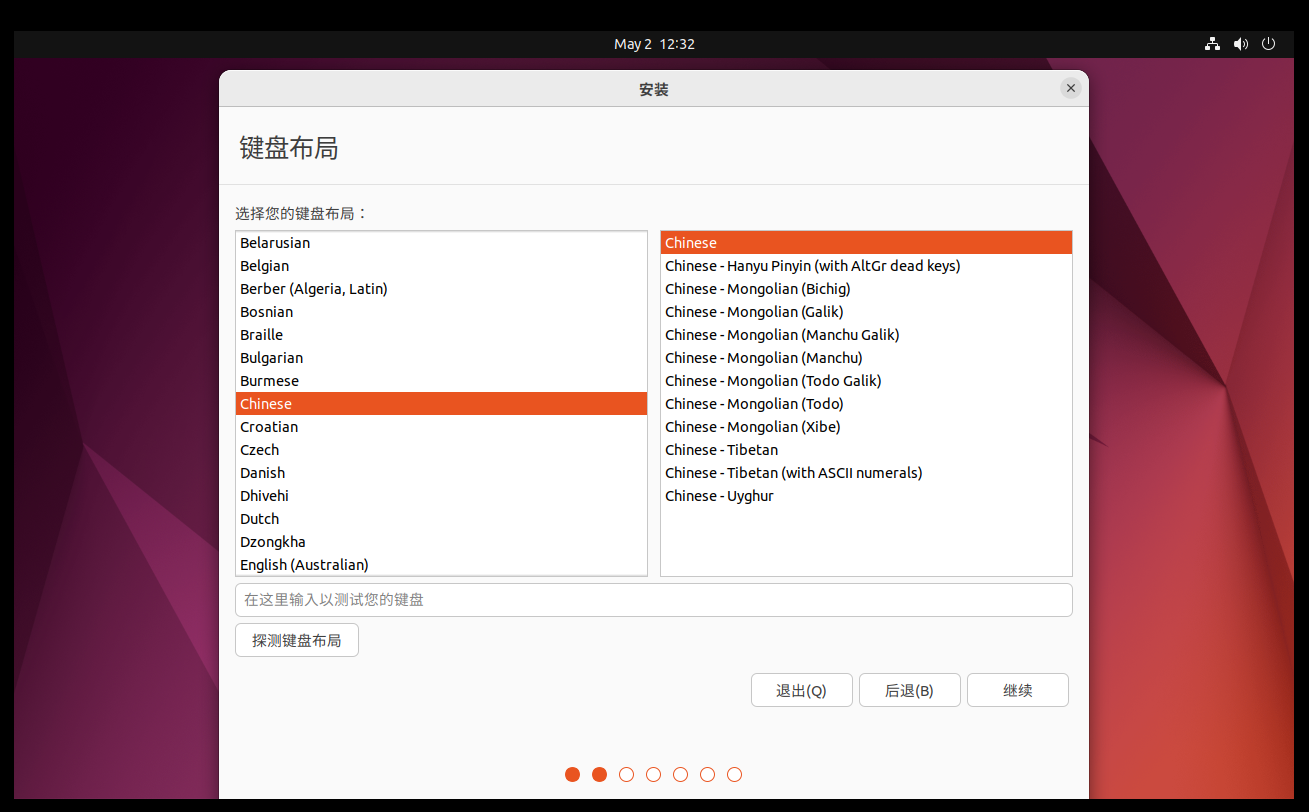
Task: Select Chinese - Mongolian (Manchu) variant
Action: (x=866, y=358)
